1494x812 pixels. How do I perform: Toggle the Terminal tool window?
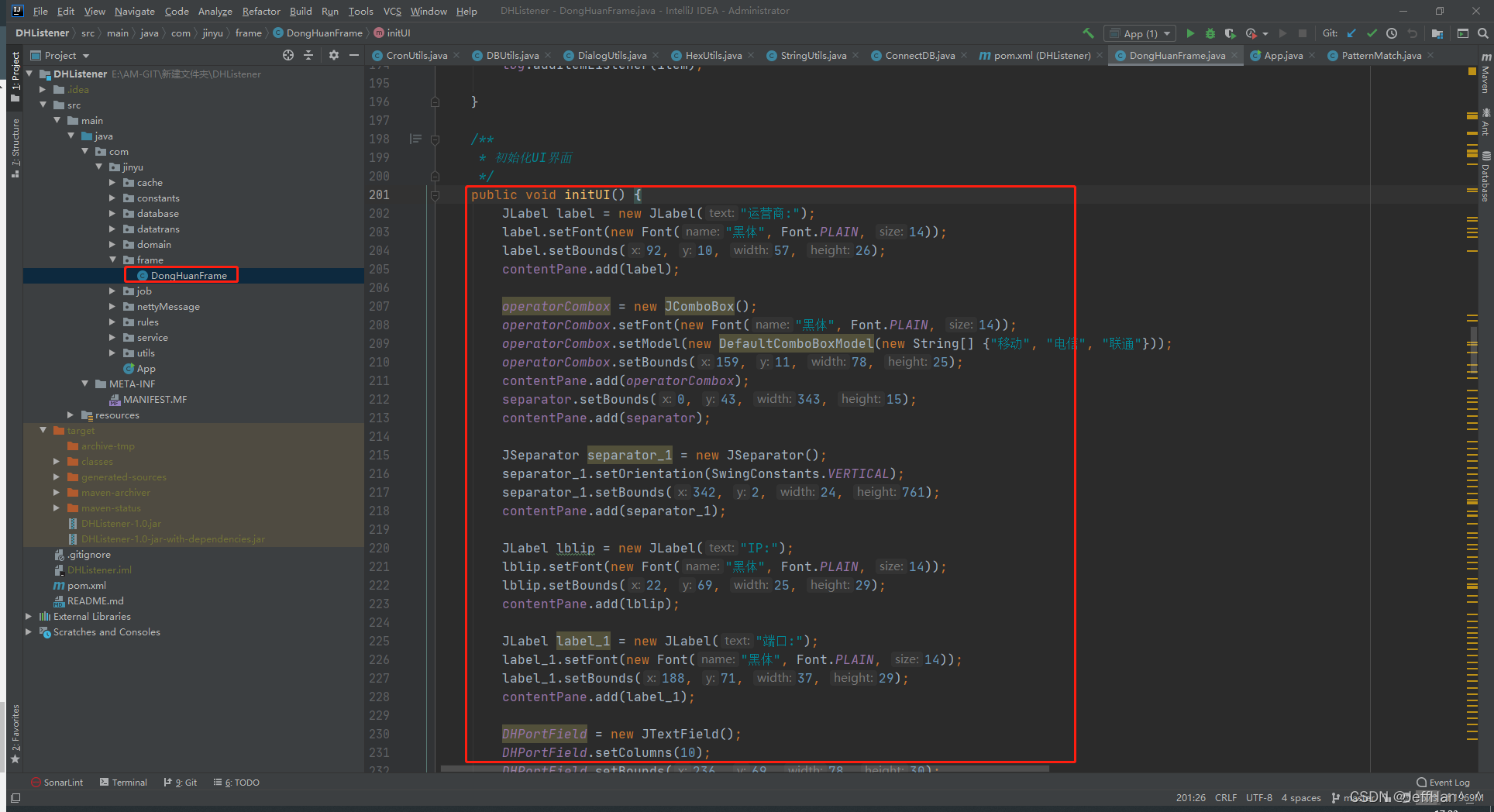click(x=123, y=783)
